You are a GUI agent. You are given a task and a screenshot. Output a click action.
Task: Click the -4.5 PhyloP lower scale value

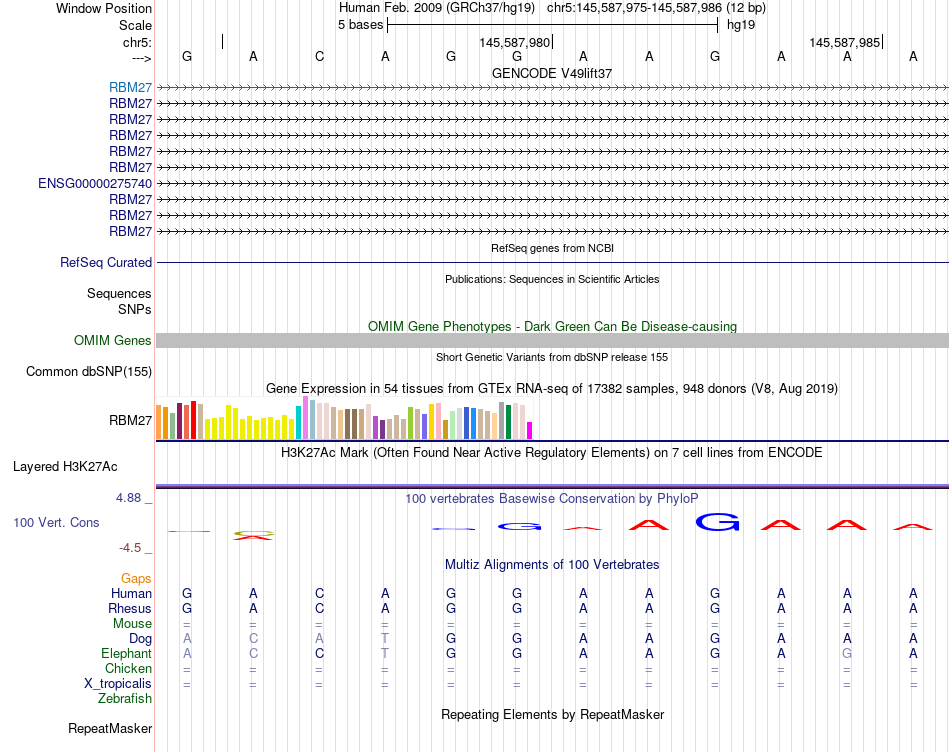point(130,548)
